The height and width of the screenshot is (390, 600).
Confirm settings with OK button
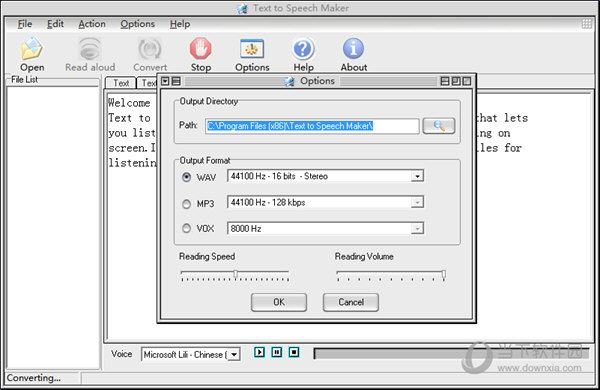279,302
